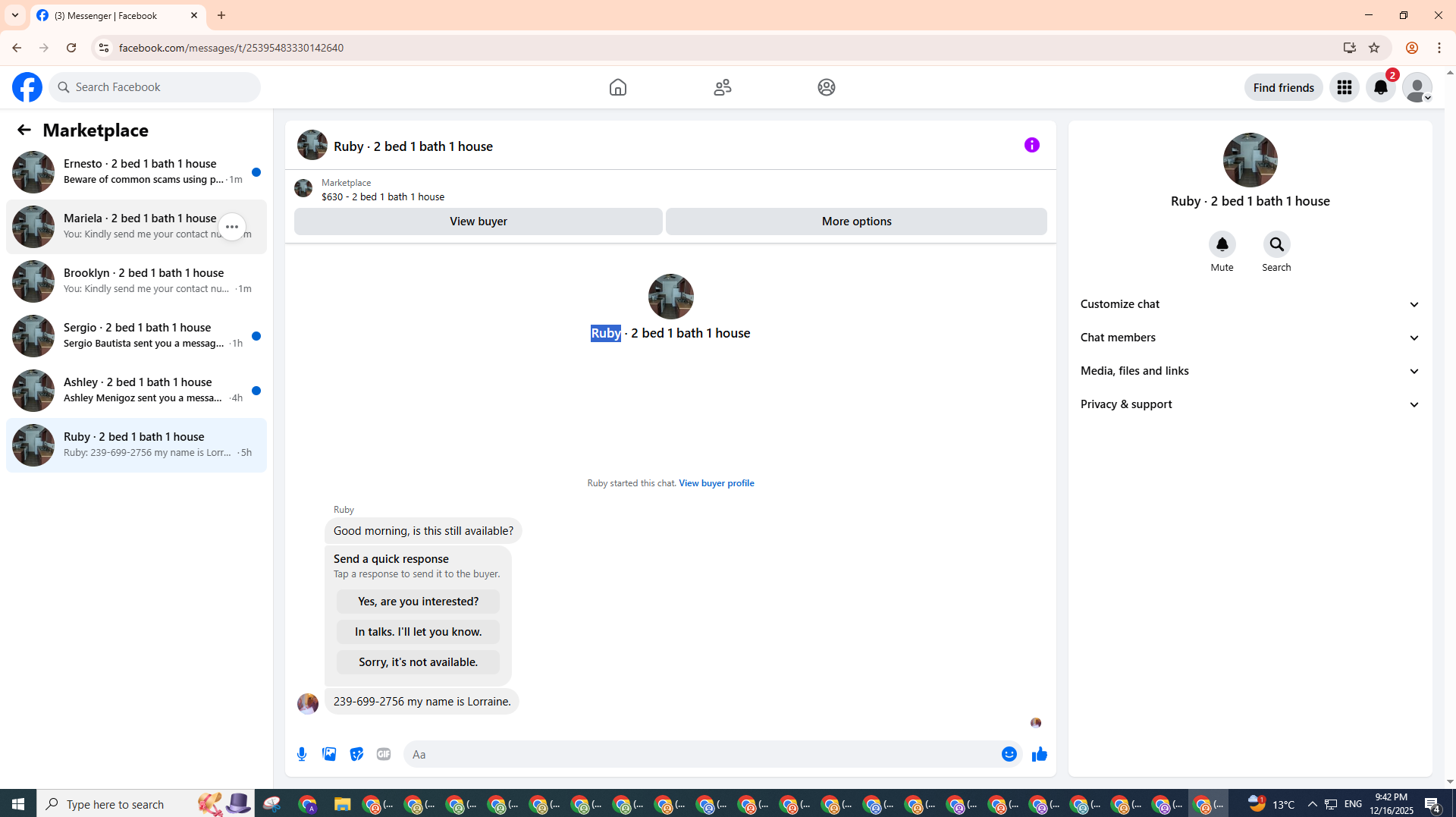Bookmark this tab with the star
1456x817 pixels.
click(x=1374, y=48)
